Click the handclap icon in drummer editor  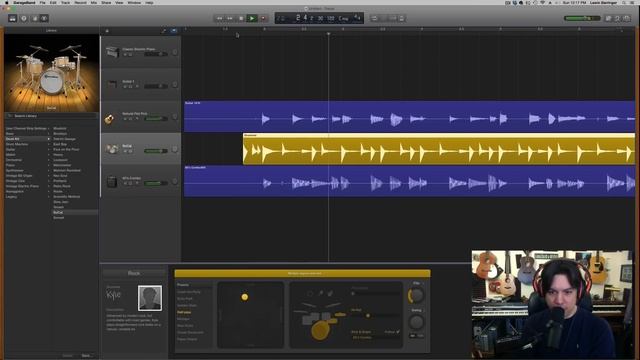(x=330, y=293)
